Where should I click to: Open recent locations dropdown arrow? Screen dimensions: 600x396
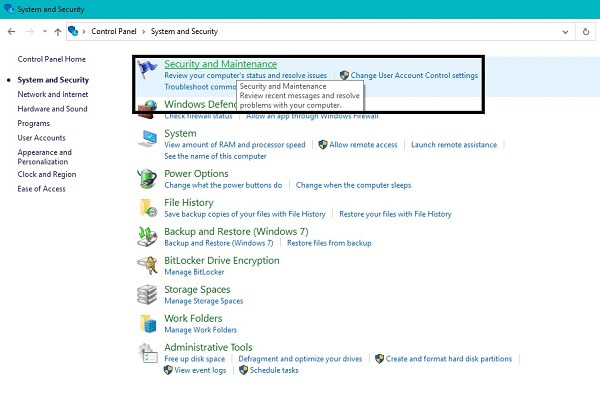pos(45,31)
